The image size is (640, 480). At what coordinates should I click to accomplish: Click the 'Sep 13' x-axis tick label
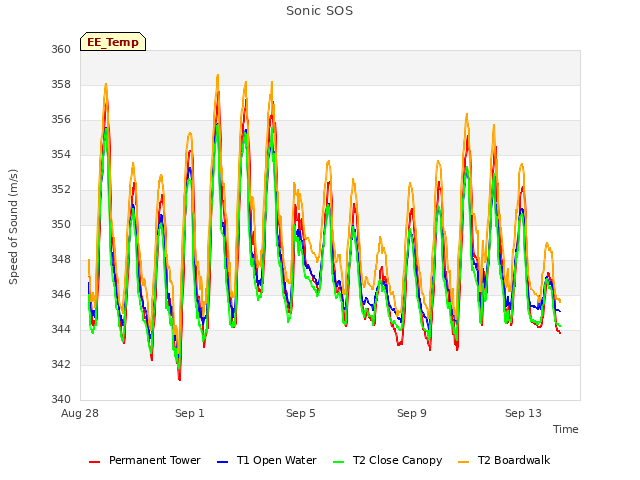523,413
